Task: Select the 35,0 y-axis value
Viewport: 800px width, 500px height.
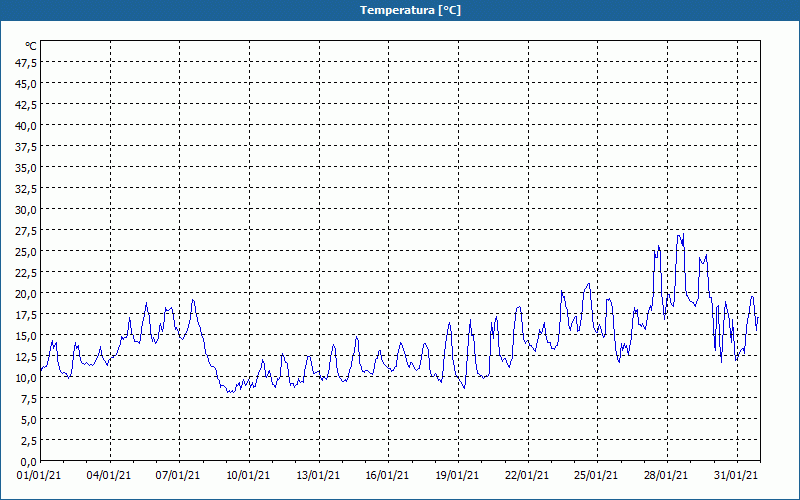Action: (x=27, y=168)
